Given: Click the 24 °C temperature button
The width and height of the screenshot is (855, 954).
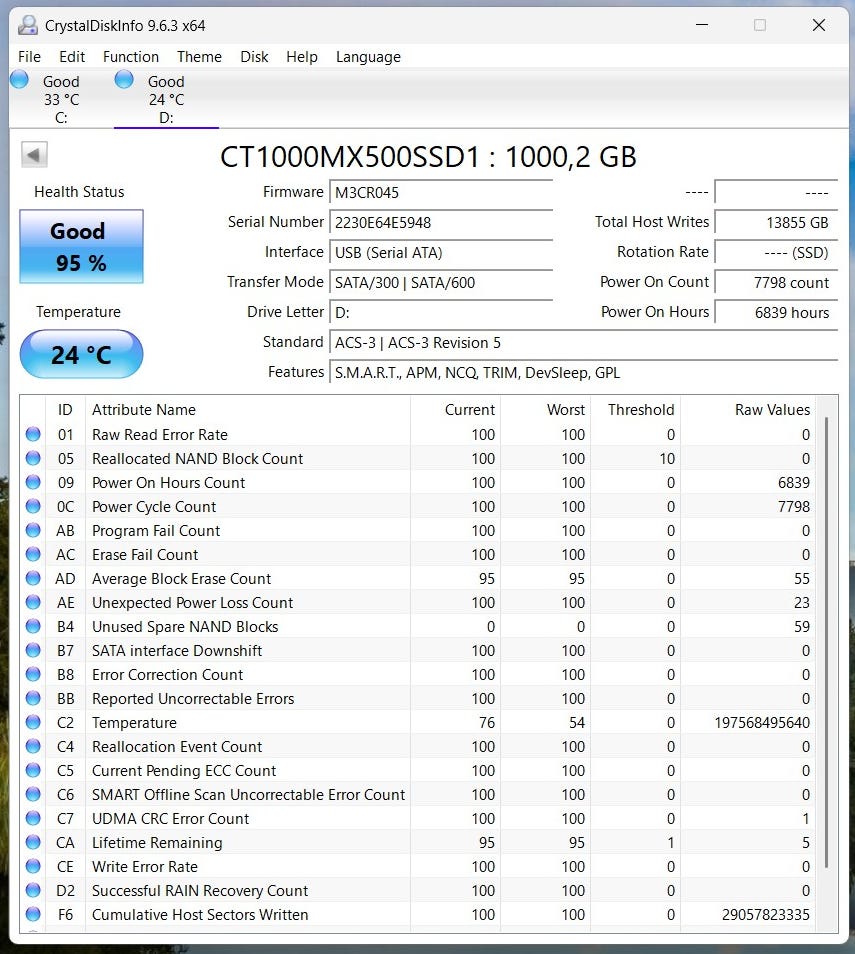Looking at the screenshot, I should 82,354.
